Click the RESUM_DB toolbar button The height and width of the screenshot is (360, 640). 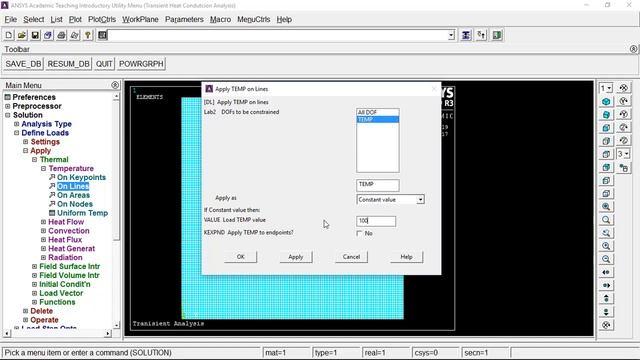[x=68, y=64]
